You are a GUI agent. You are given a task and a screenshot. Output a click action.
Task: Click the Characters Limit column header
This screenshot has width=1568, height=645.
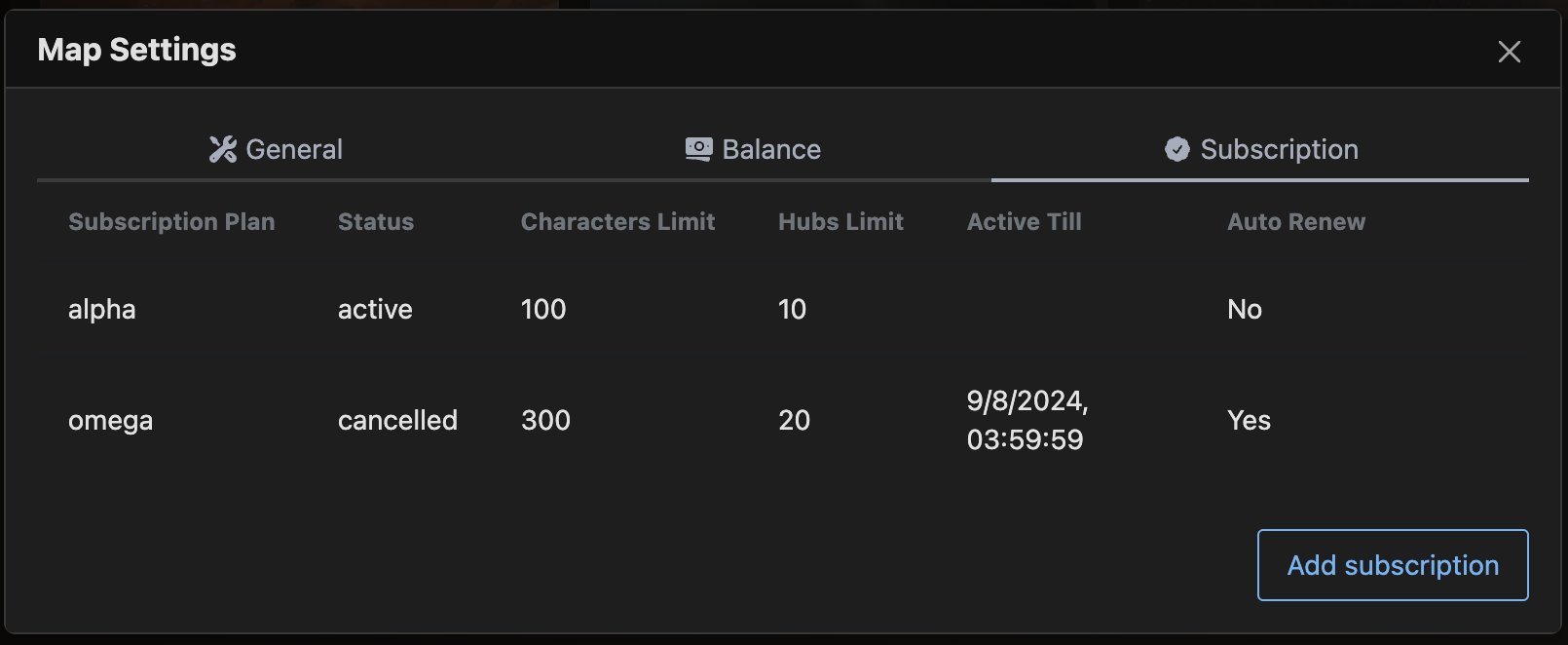[x=617, y=221]
